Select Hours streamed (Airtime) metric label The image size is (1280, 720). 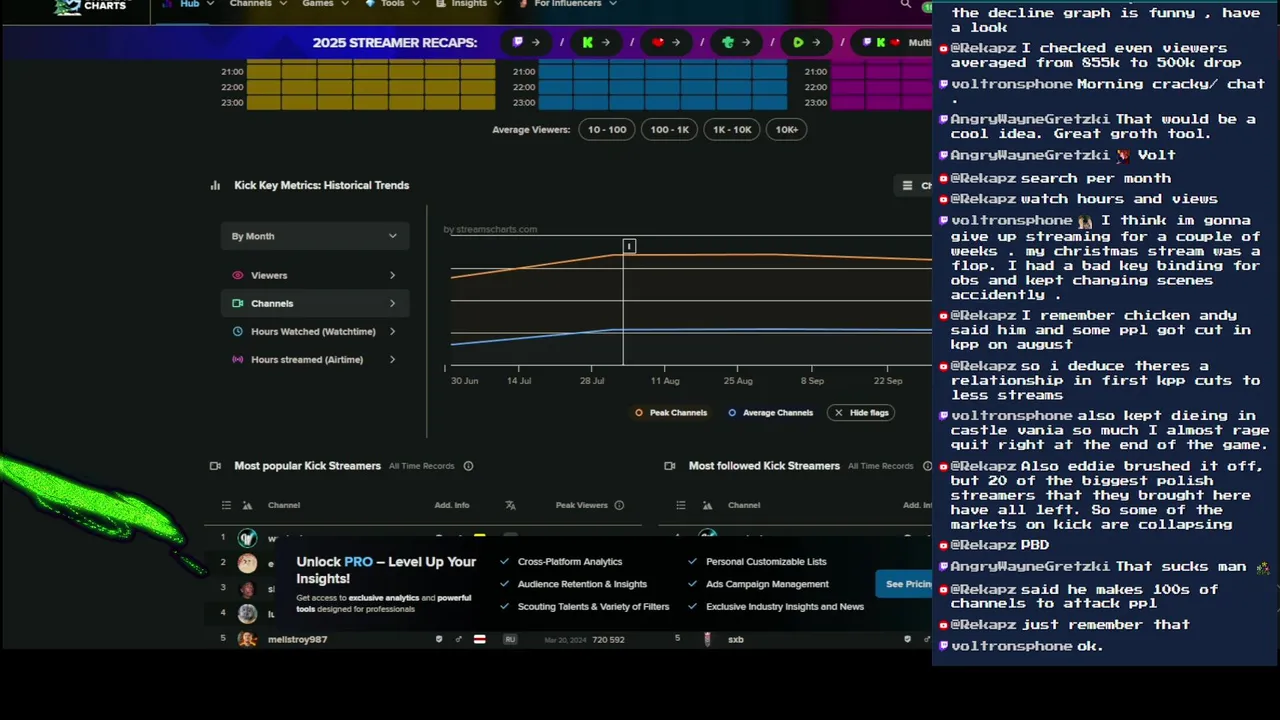(x=307, y=359)
